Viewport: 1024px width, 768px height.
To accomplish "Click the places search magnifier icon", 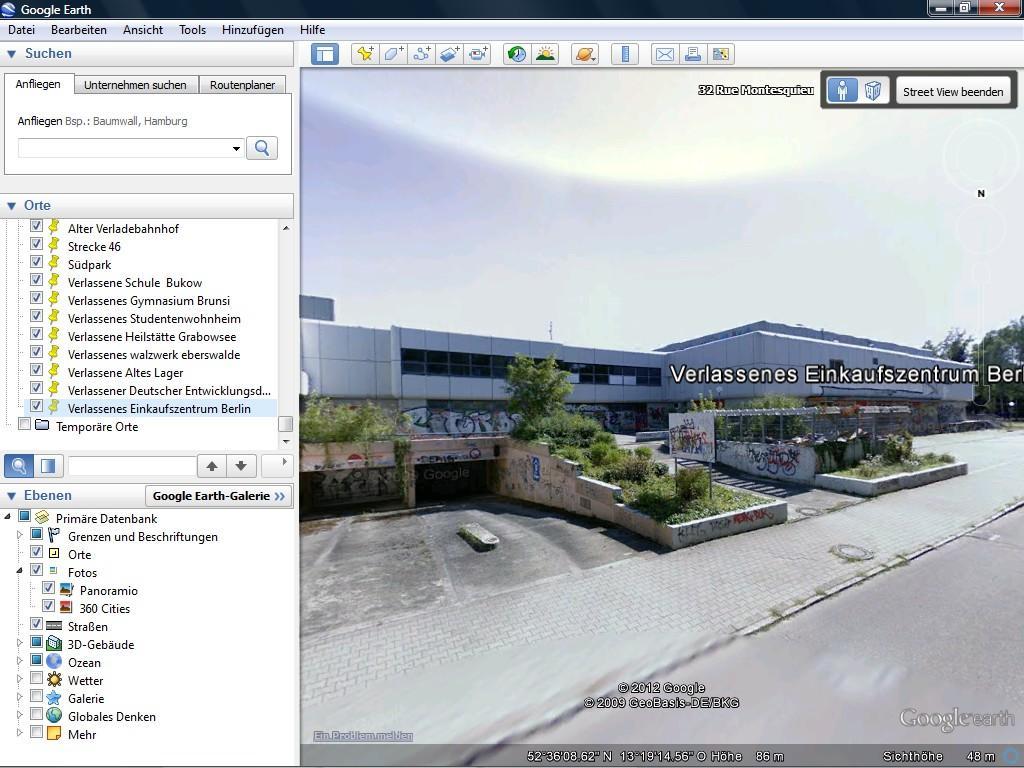I will point(19,466).
